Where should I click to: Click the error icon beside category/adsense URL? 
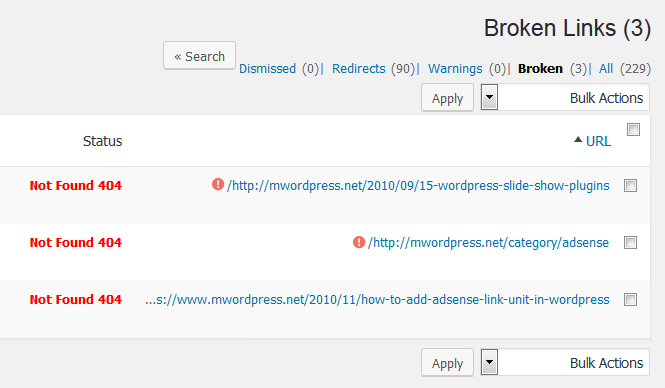359,242
